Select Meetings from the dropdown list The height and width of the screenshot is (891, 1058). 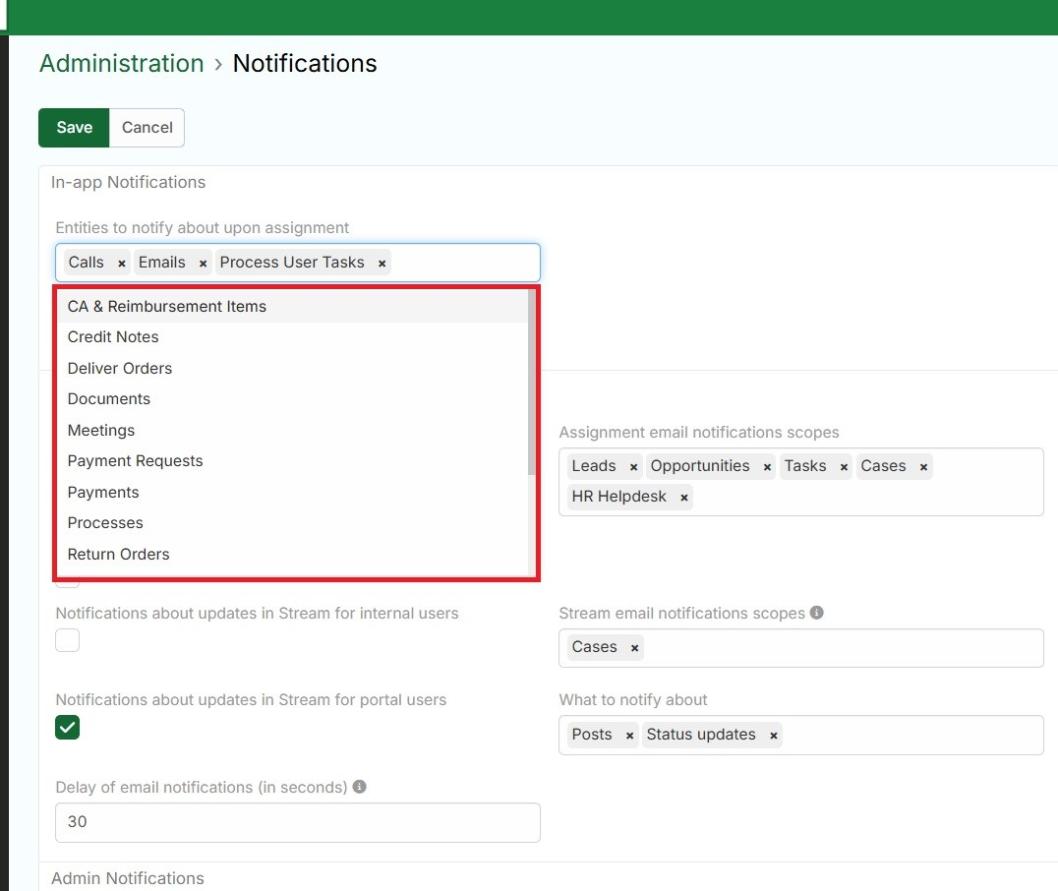tap(101, 430)
